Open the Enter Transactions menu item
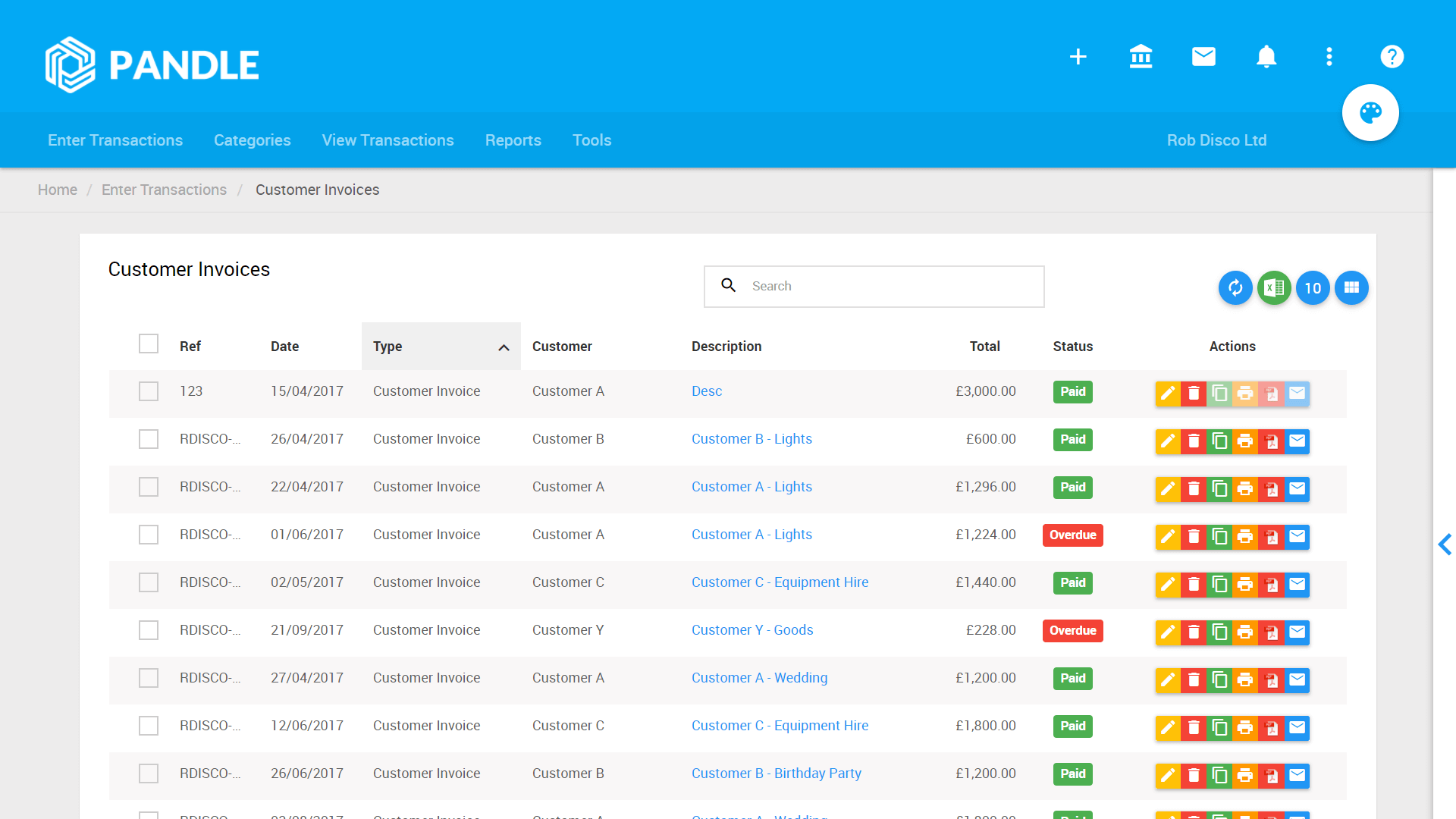This screenshot has height=819, width=1456. tap(115, 140)
